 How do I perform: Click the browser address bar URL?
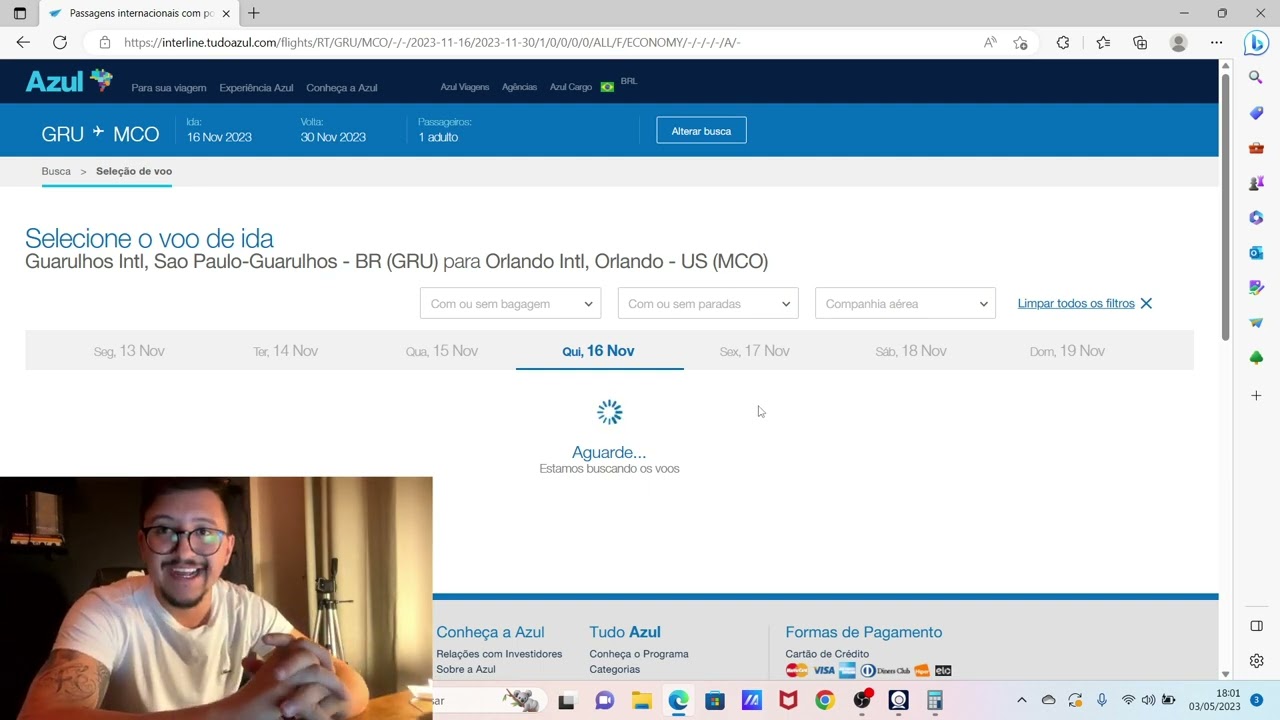pyautogui.click(x=432, y=42)
